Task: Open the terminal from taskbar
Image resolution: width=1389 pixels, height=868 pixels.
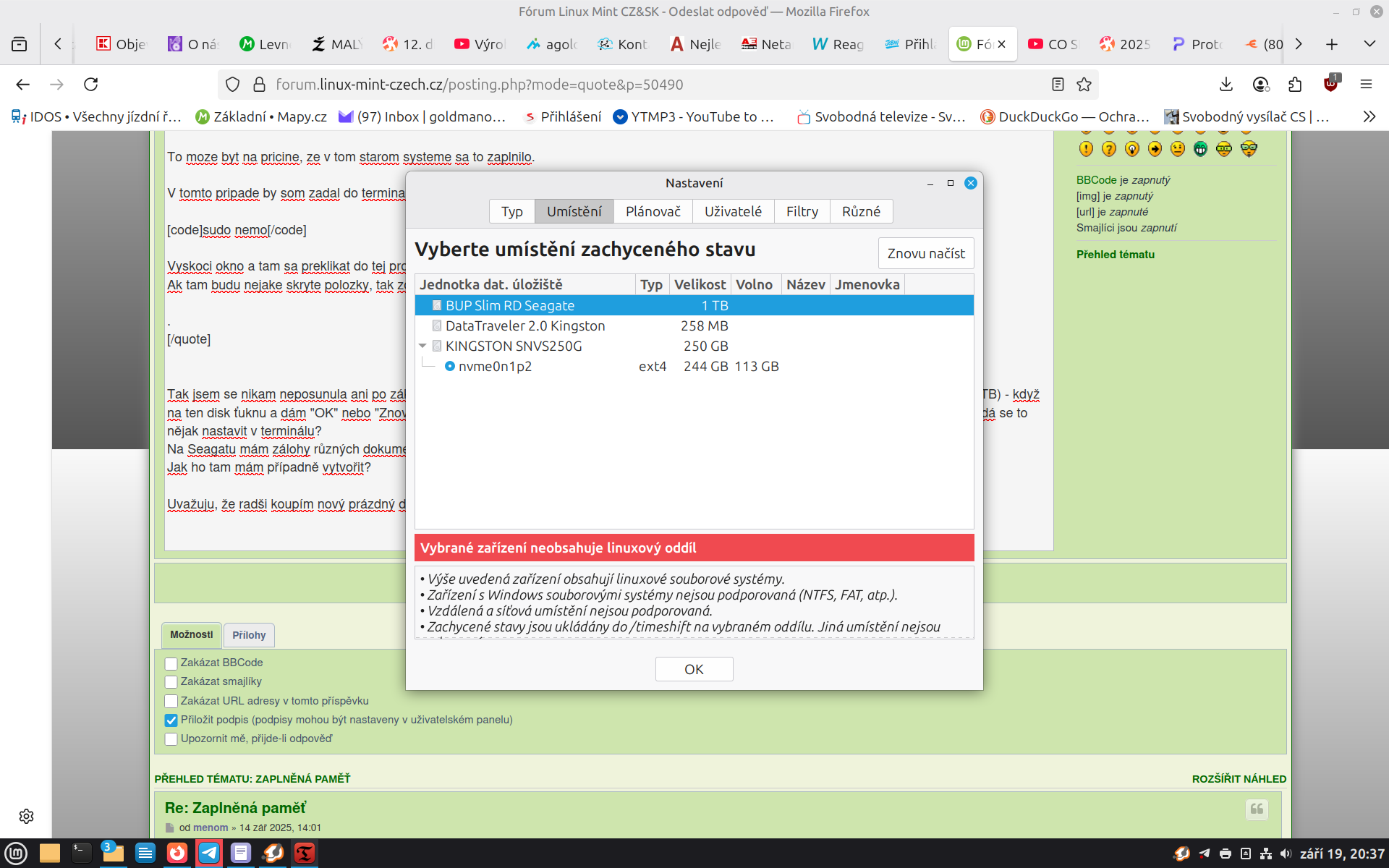Action: click(x=81, y=853)
